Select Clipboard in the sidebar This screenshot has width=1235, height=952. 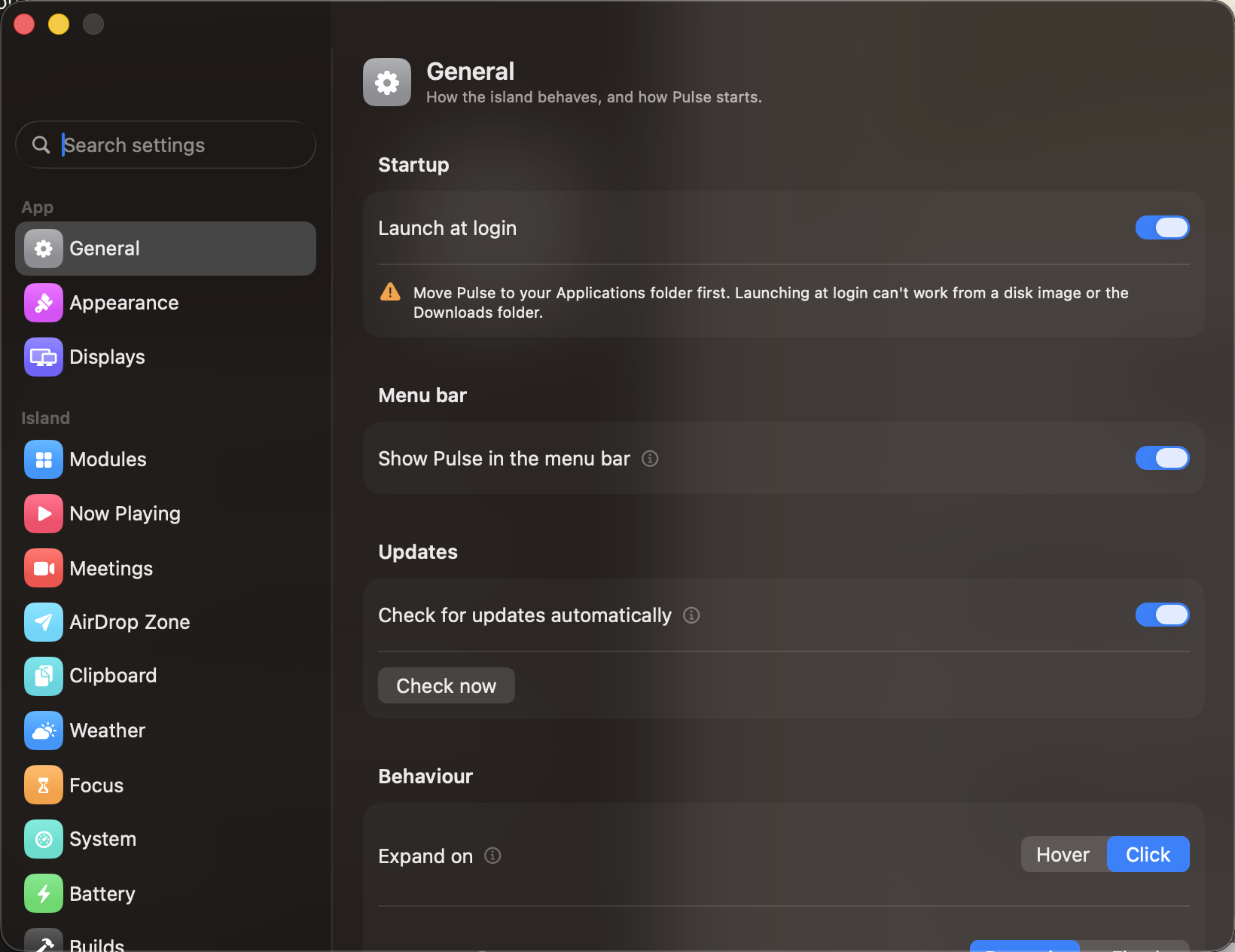click(166, 676)
